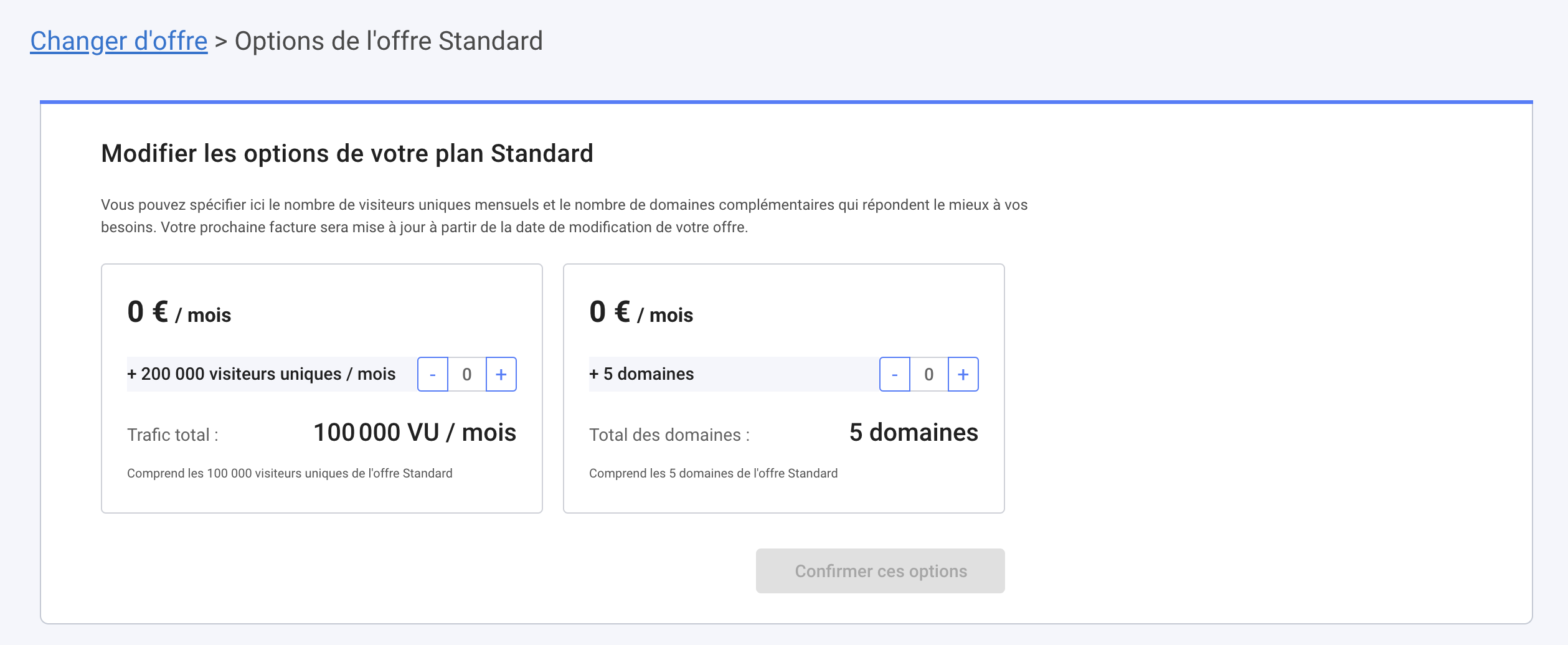Viewport: 1568px width, 645px height.
Task: Click the Modifier les options heading
Action: tap(347, 153)
